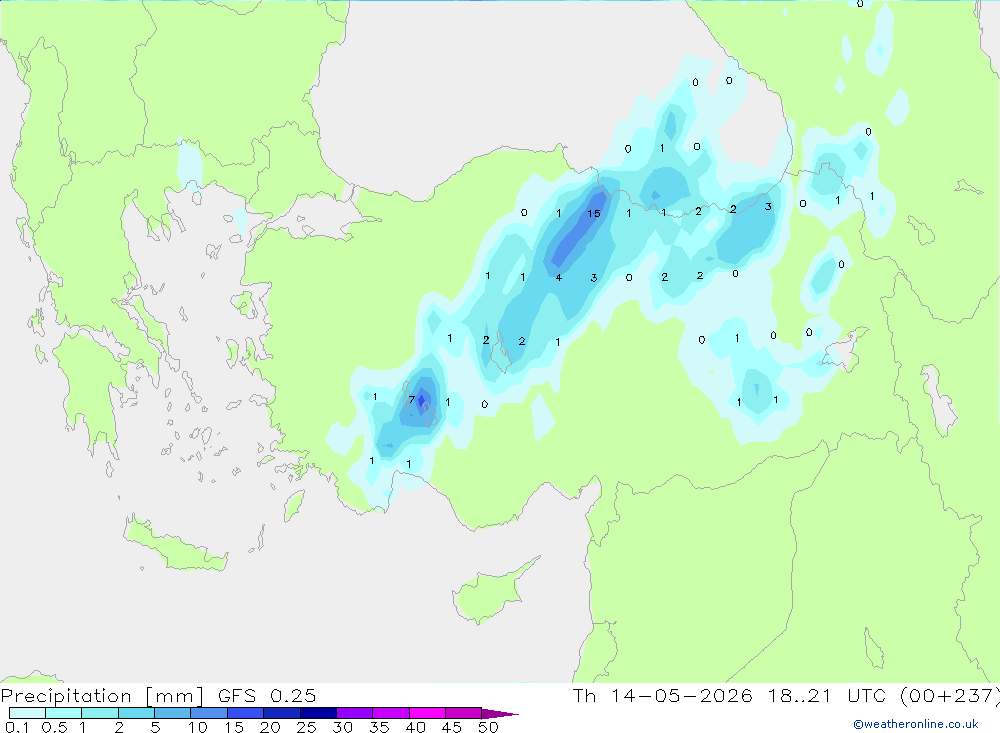
Task: Click the 10–15 mm legend color swatch
Action: pos(209,713)
